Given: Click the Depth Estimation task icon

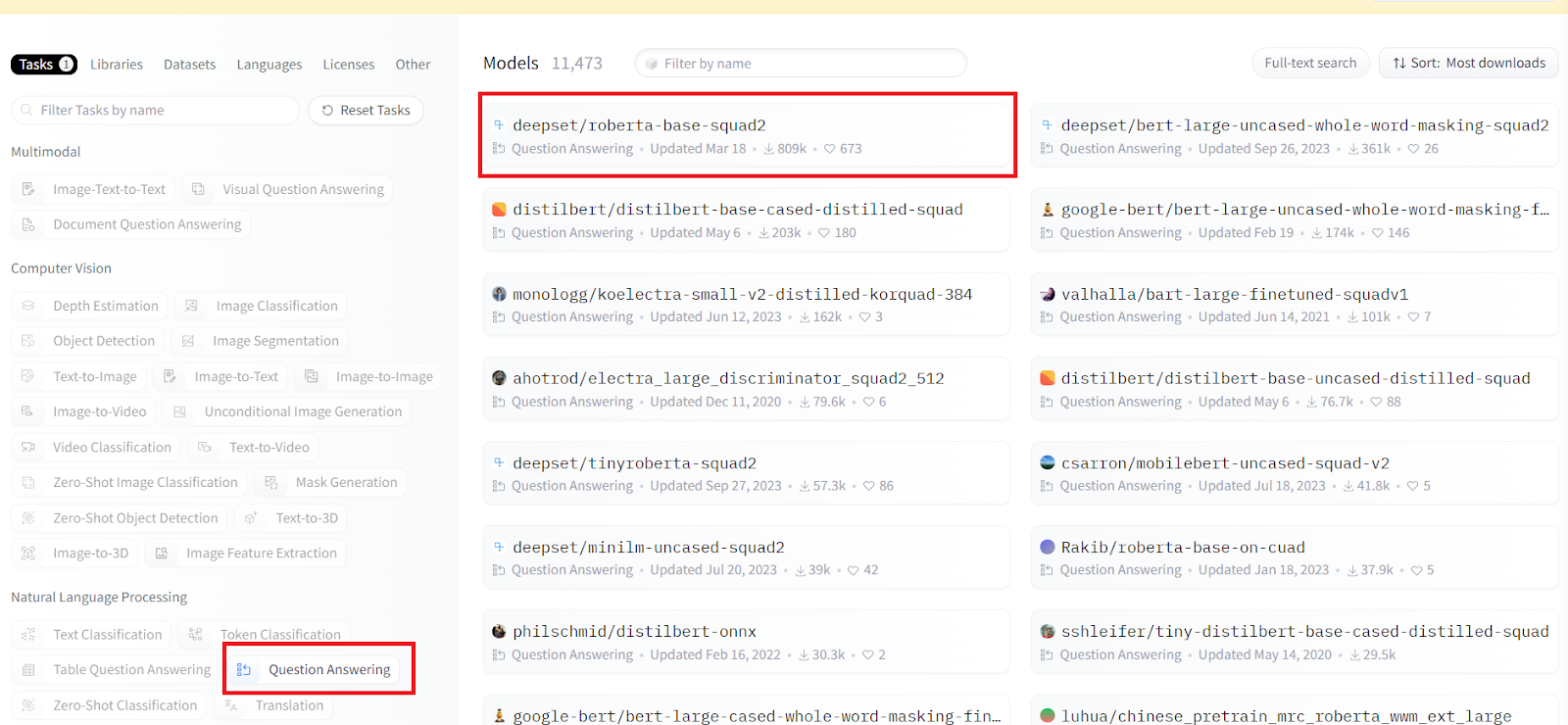Looking at the screenshot, I should [28, 306].
